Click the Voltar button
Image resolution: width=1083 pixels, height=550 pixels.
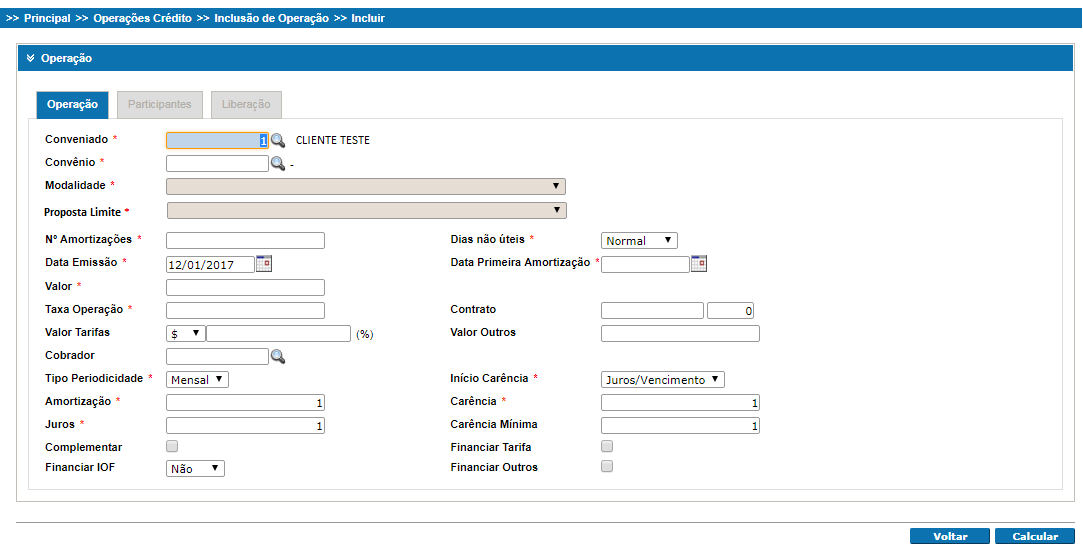click(x=950, y=537)
